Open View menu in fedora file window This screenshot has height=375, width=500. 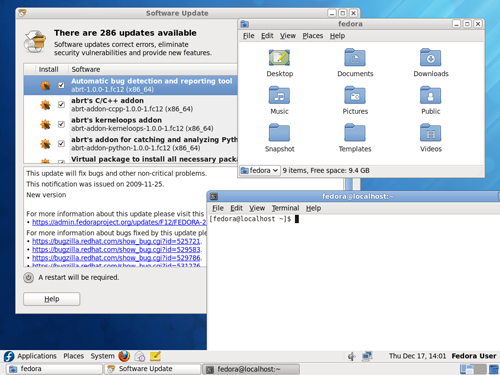click(288, 36)
